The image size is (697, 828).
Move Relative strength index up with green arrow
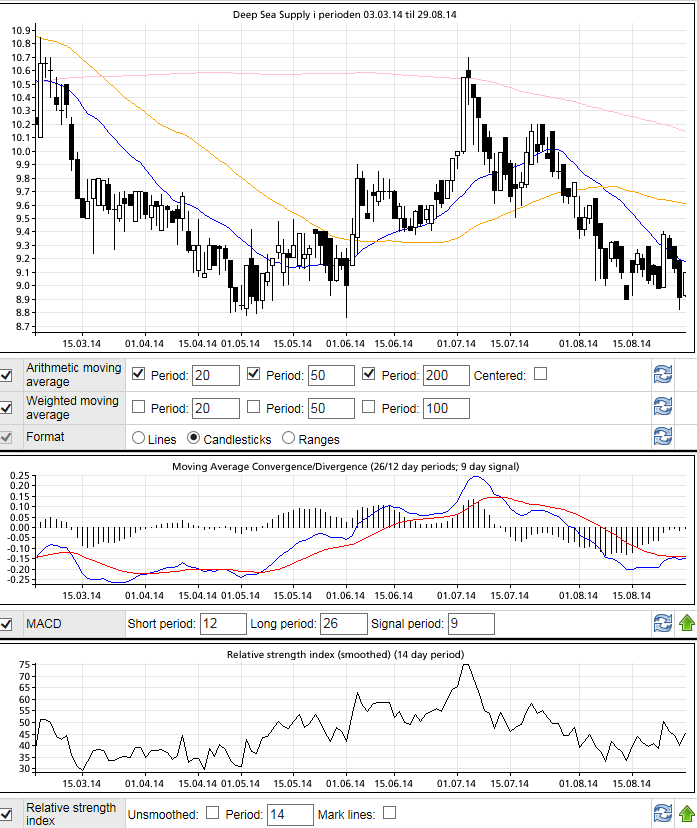pos(686,813)
